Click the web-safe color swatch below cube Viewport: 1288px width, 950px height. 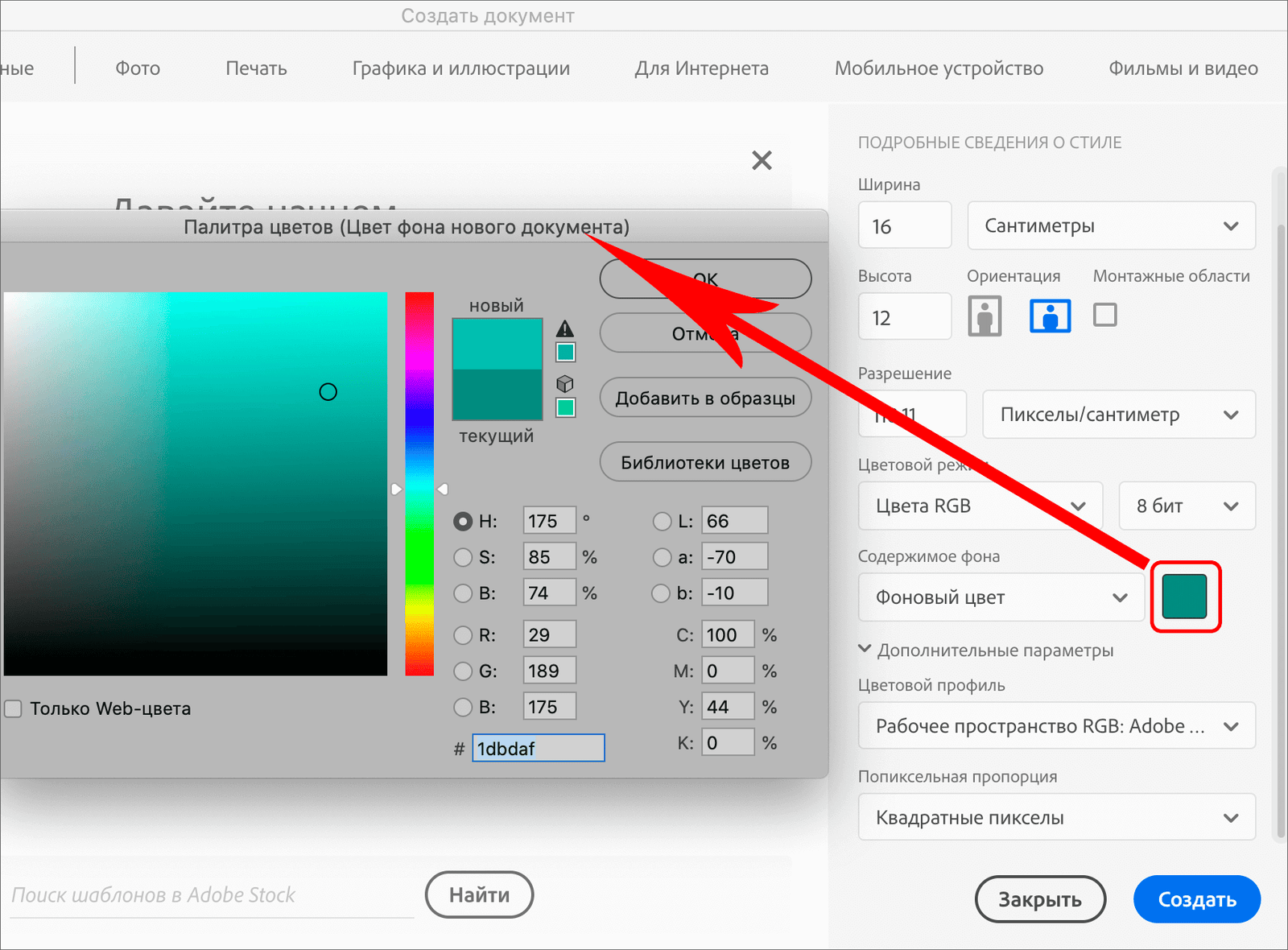click(566, 407)
